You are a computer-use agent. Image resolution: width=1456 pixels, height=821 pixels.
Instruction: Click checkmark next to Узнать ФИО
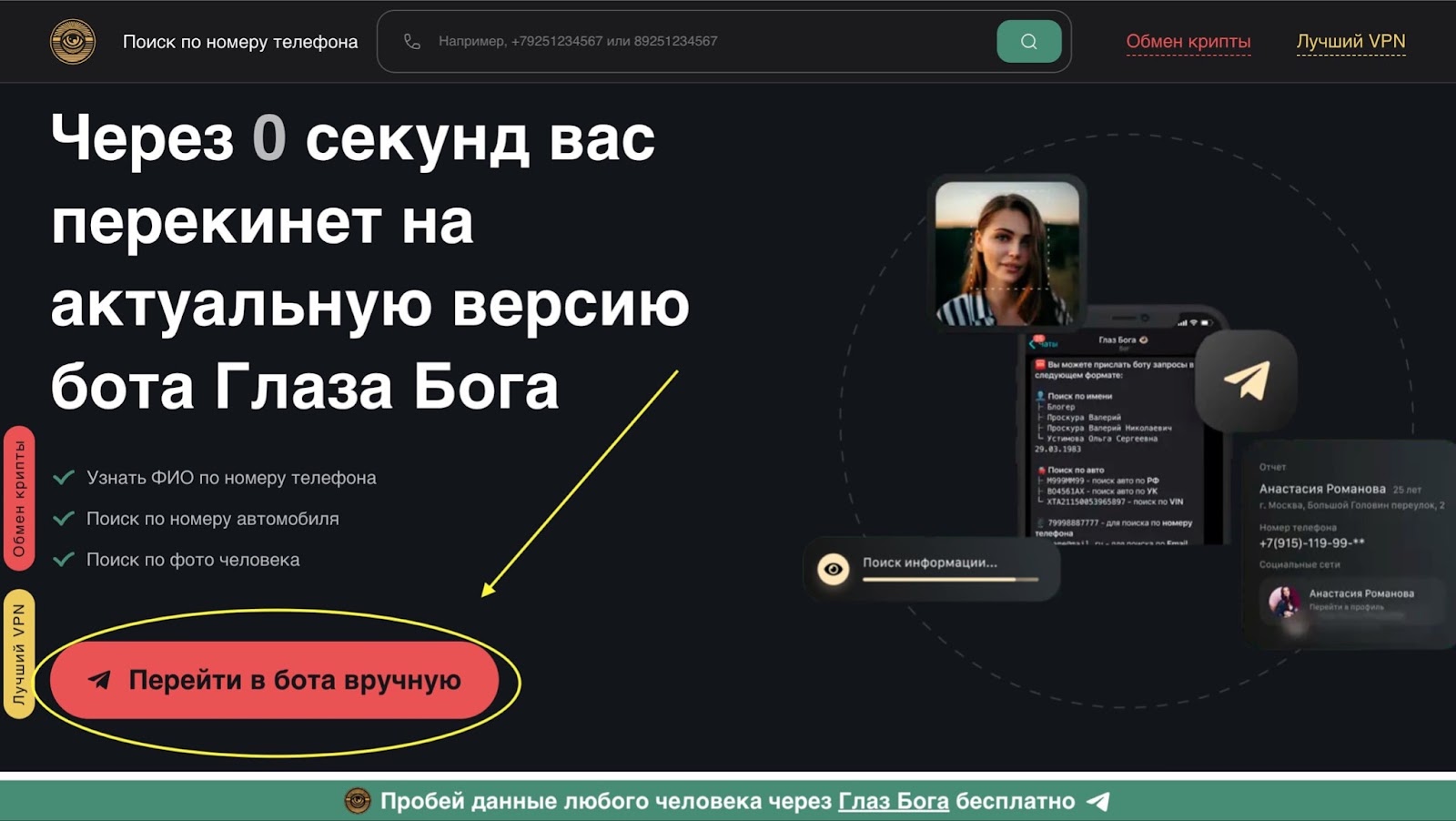pos(64,478)
